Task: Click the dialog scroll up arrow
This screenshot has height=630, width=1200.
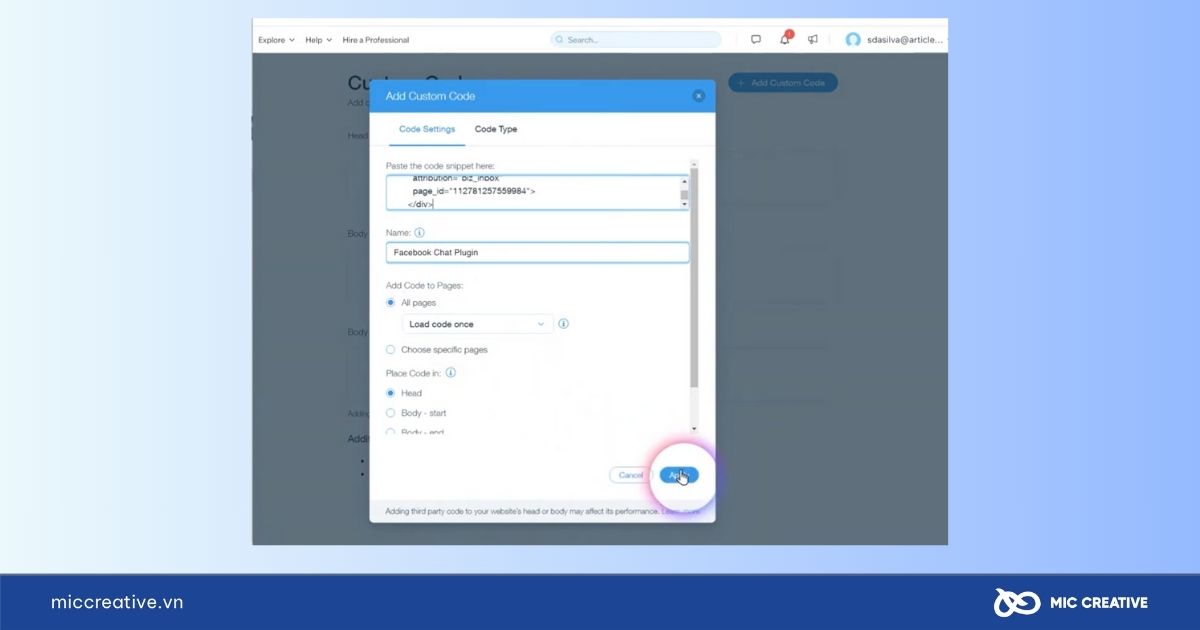Action: pos(695,163)
